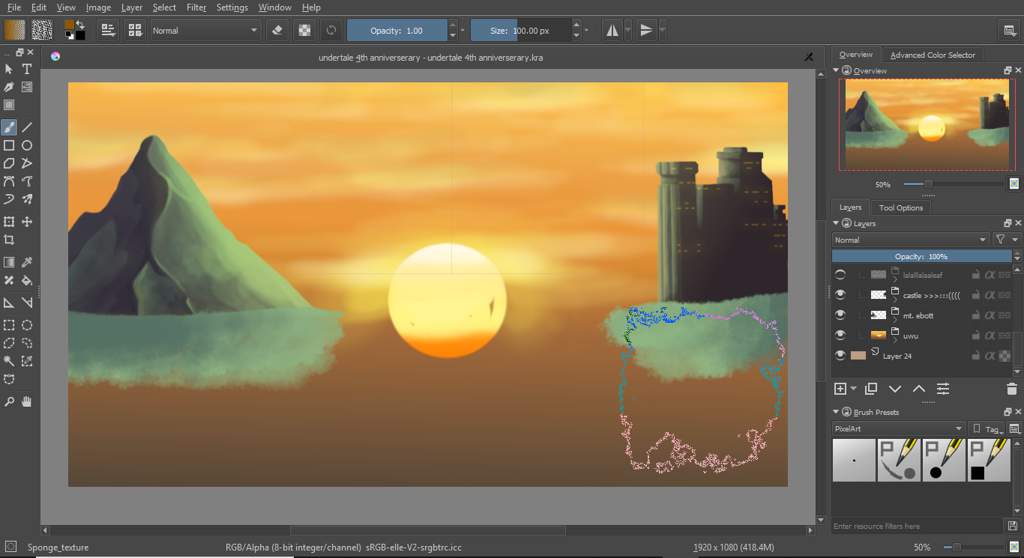Viewport: 1024px width, 558px height.
Task: Hide the castle layer
Action: coord(840,295)
